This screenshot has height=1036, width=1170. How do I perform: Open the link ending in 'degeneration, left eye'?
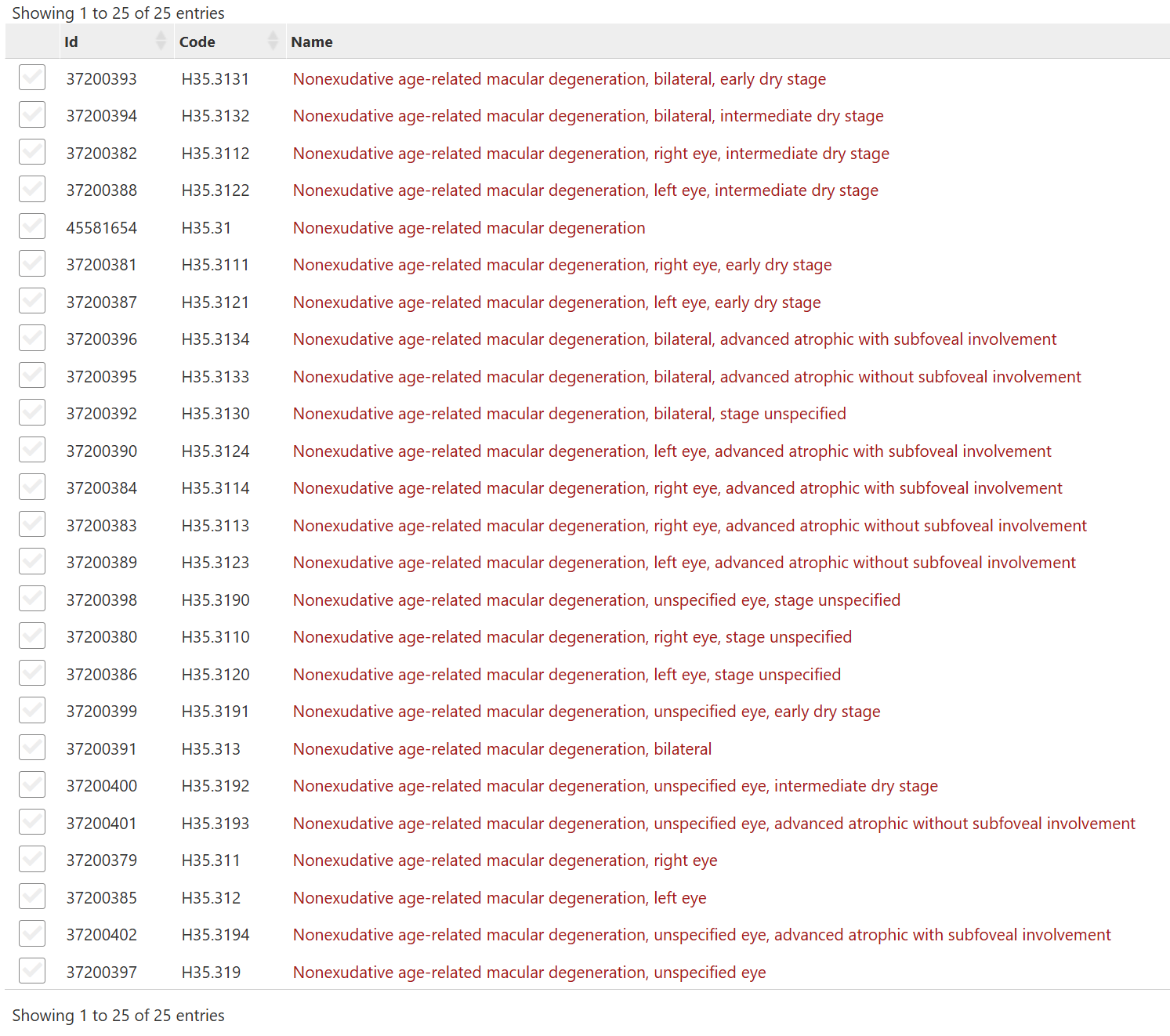[499, 898]
